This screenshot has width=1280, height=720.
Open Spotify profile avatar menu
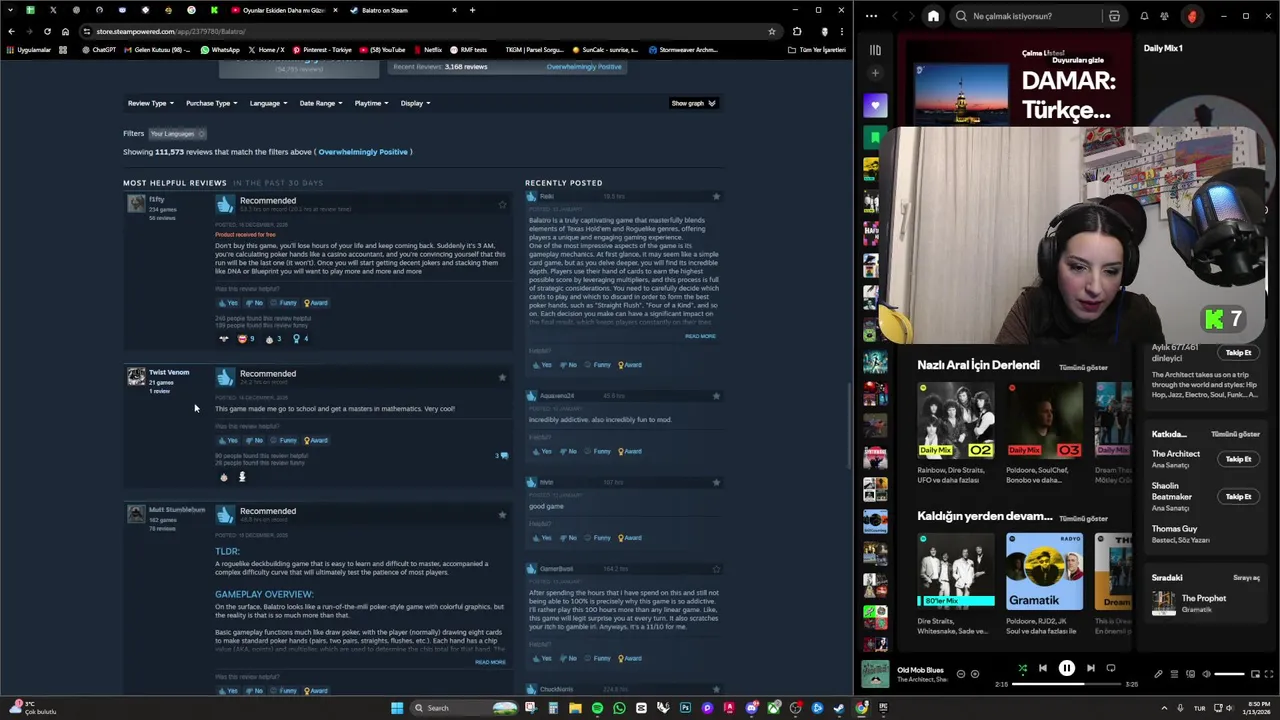1192,16
